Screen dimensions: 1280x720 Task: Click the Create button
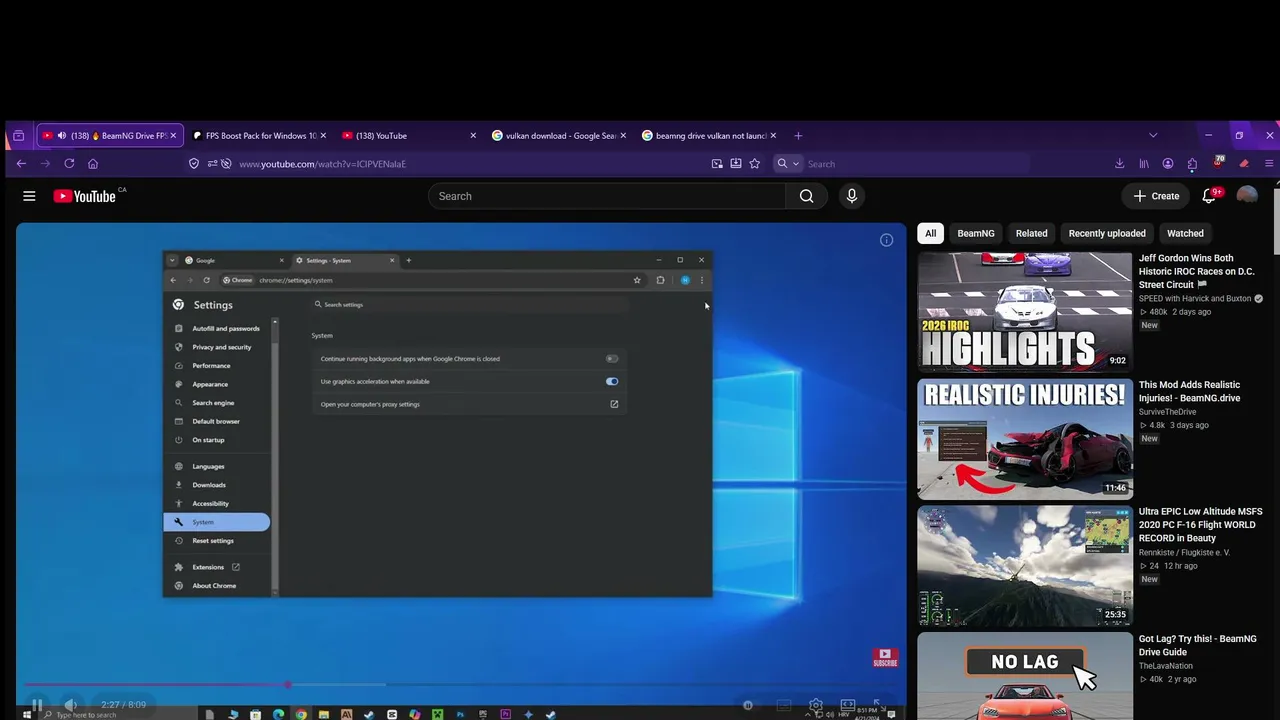[1157, 196]
